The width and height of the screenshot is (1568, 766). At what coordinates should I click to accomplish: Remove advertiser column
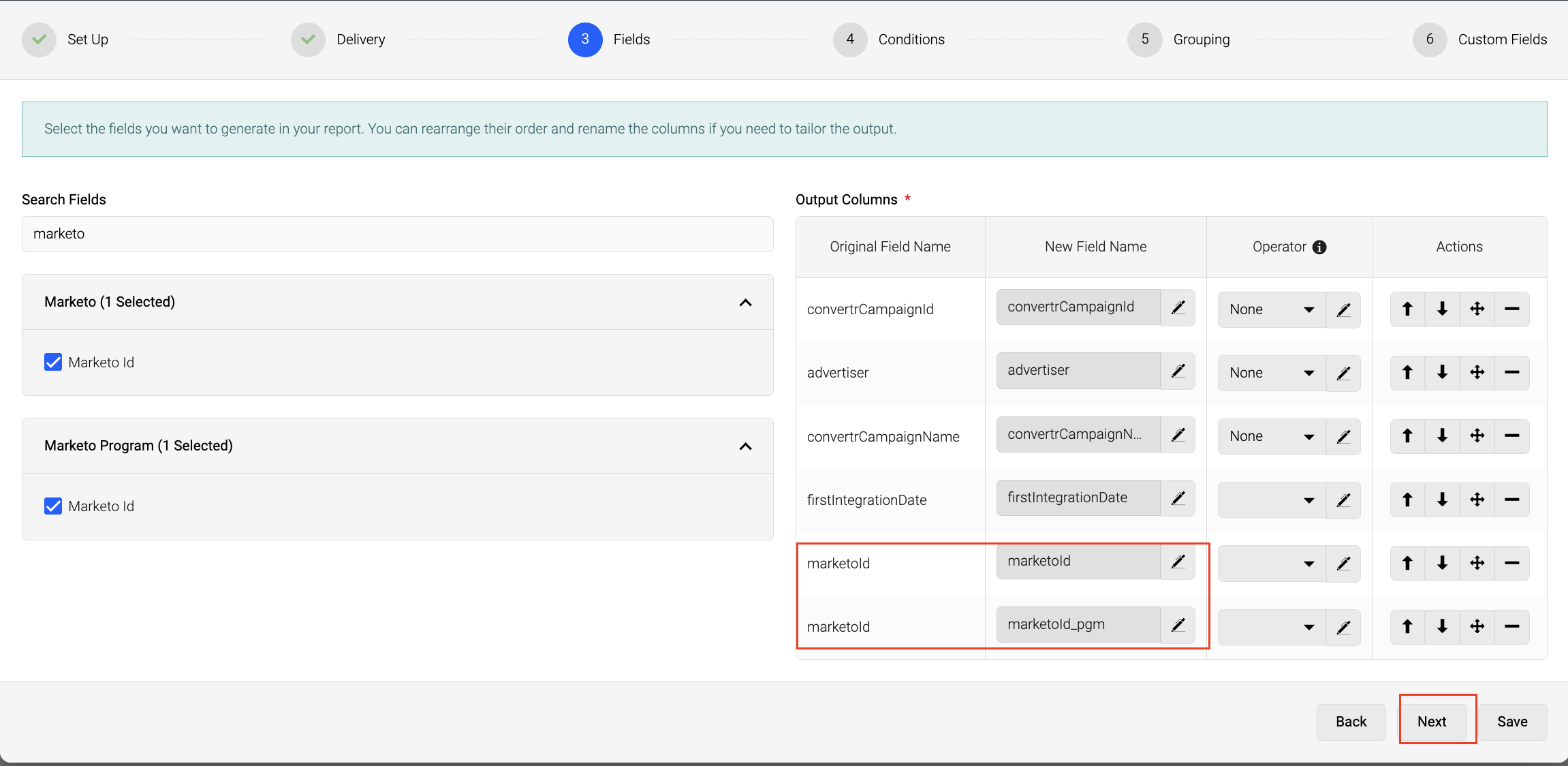coord(1512,373)
